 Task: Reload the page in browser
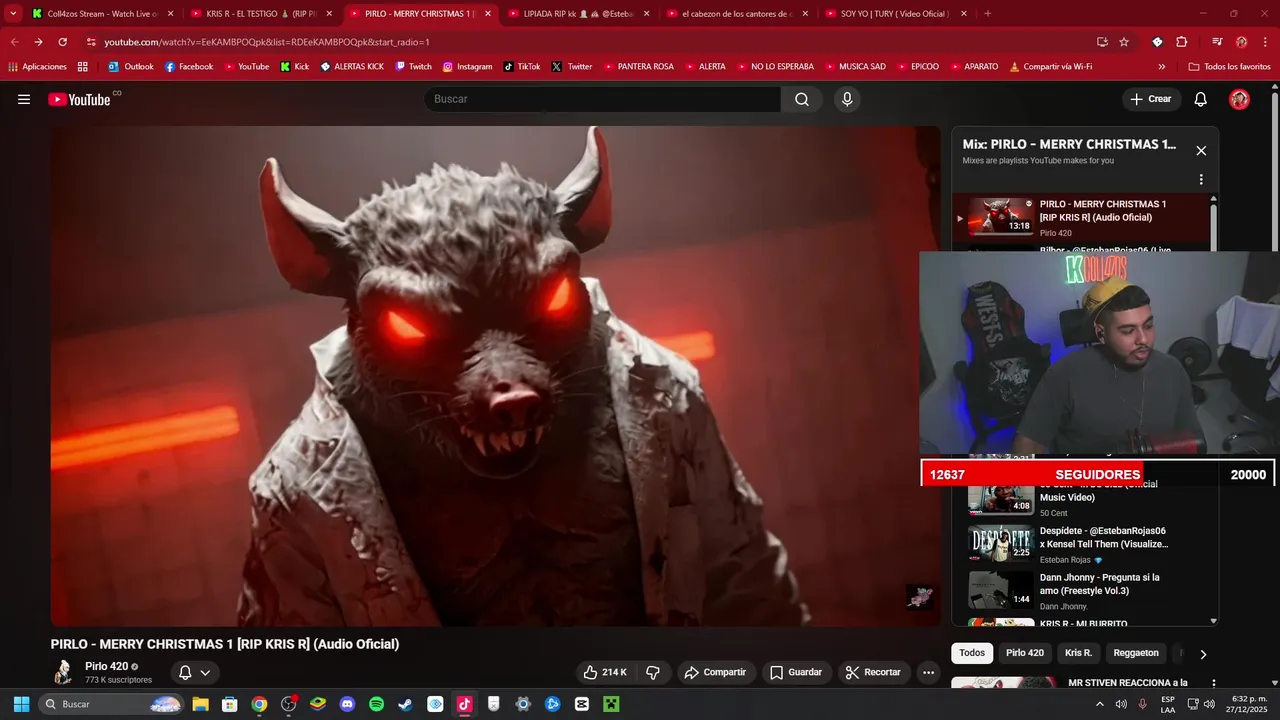(x=62, y=42)
